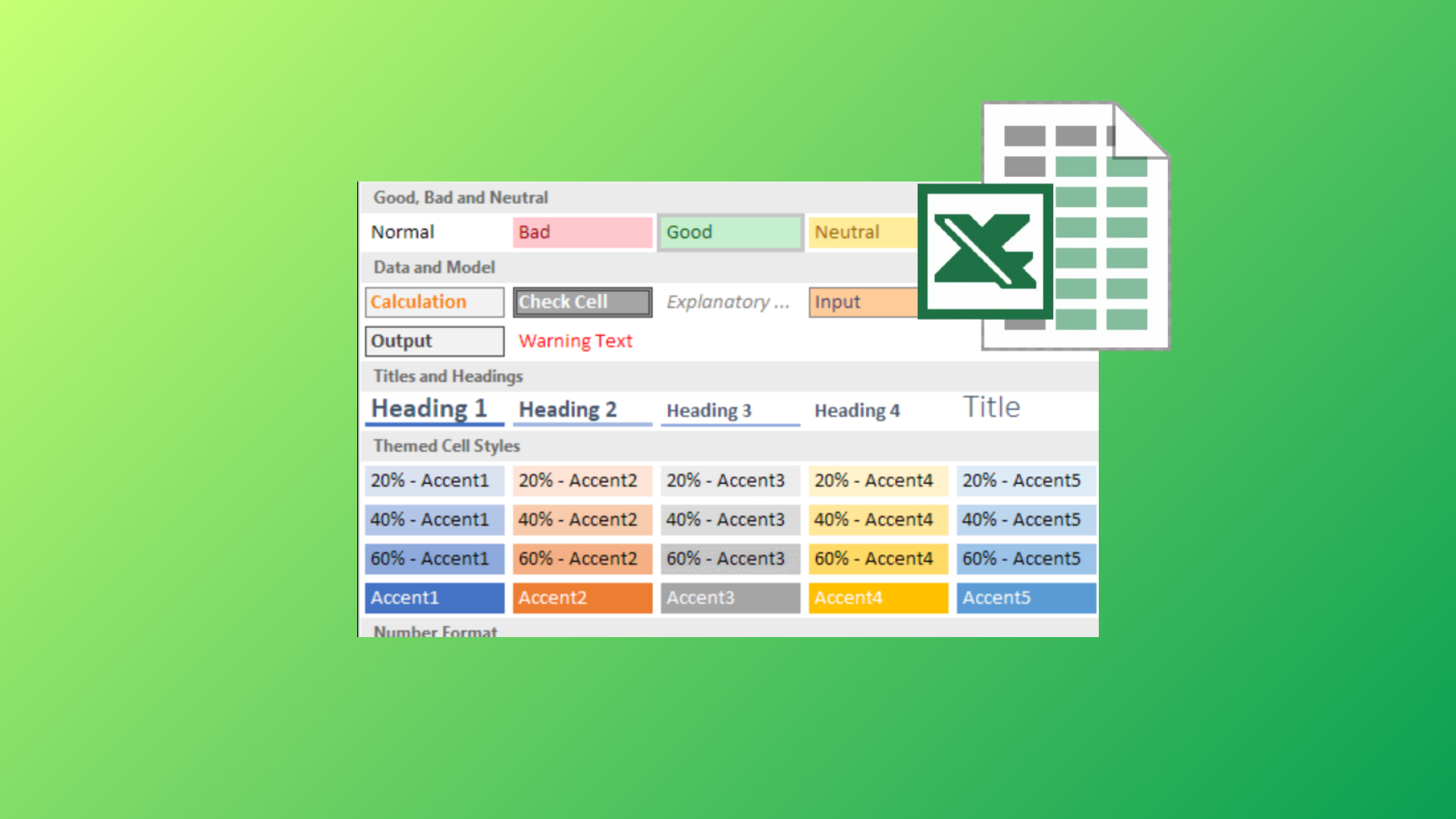This screenshot has height=819, width=1456.
Task: Choose the 40% - Accent4 swatch
Action: coord(877,519)
